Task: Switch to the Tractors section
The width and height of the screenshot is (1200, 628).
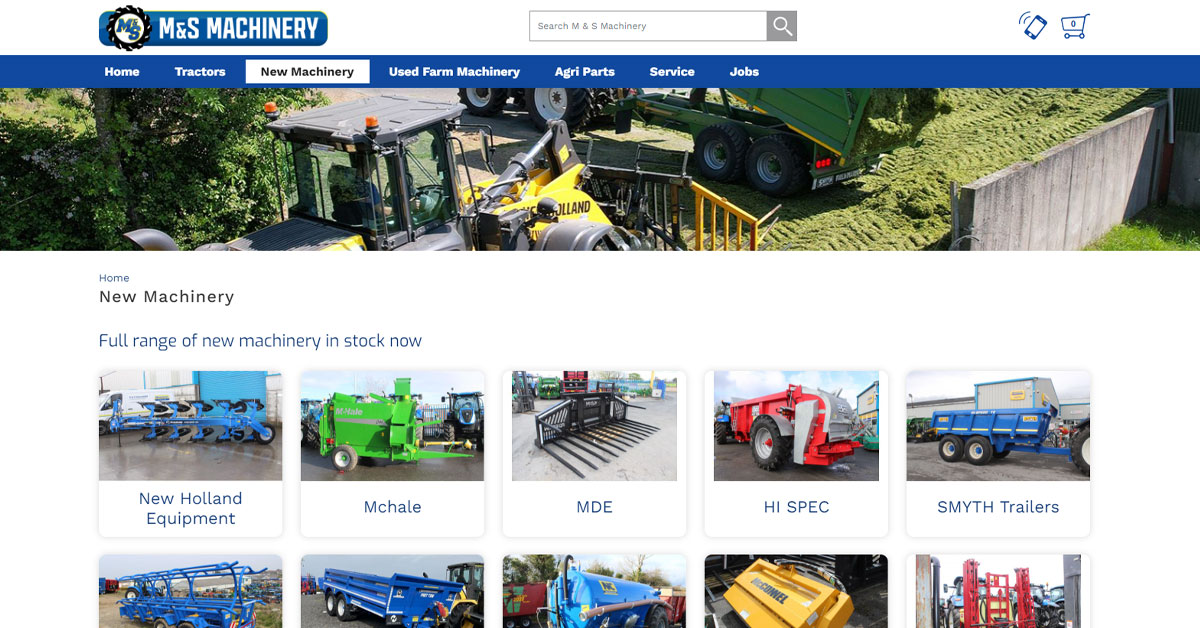Action: coord(199,71)
